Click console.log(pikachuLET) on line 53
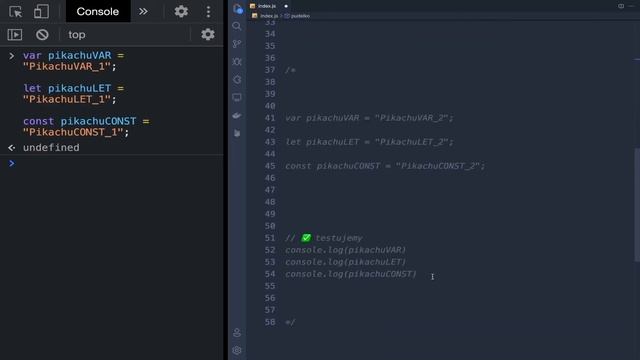Screen dimensions: 640x360 click(345, 262)
